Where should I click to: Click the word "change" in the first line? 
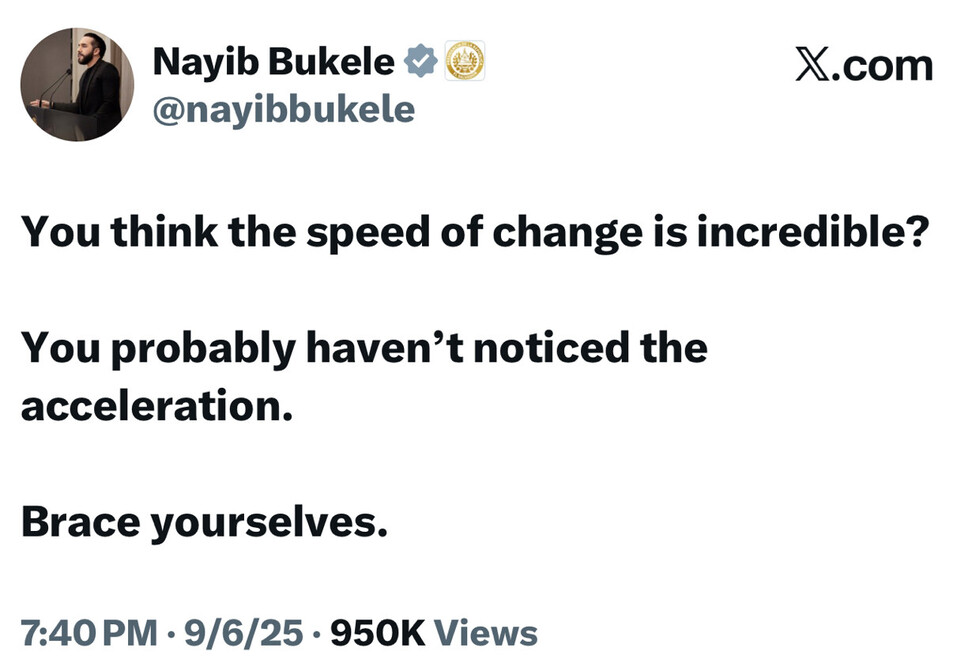coord(560,232)
